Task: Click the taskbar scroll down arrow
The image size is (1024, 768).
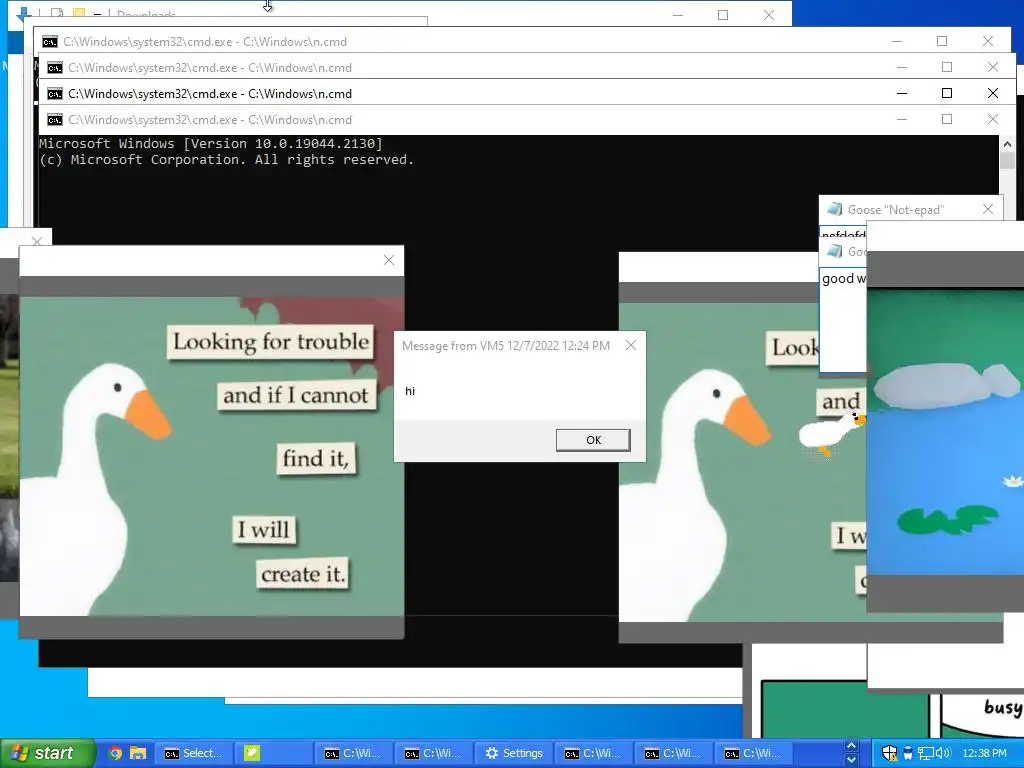Action: 851,760
